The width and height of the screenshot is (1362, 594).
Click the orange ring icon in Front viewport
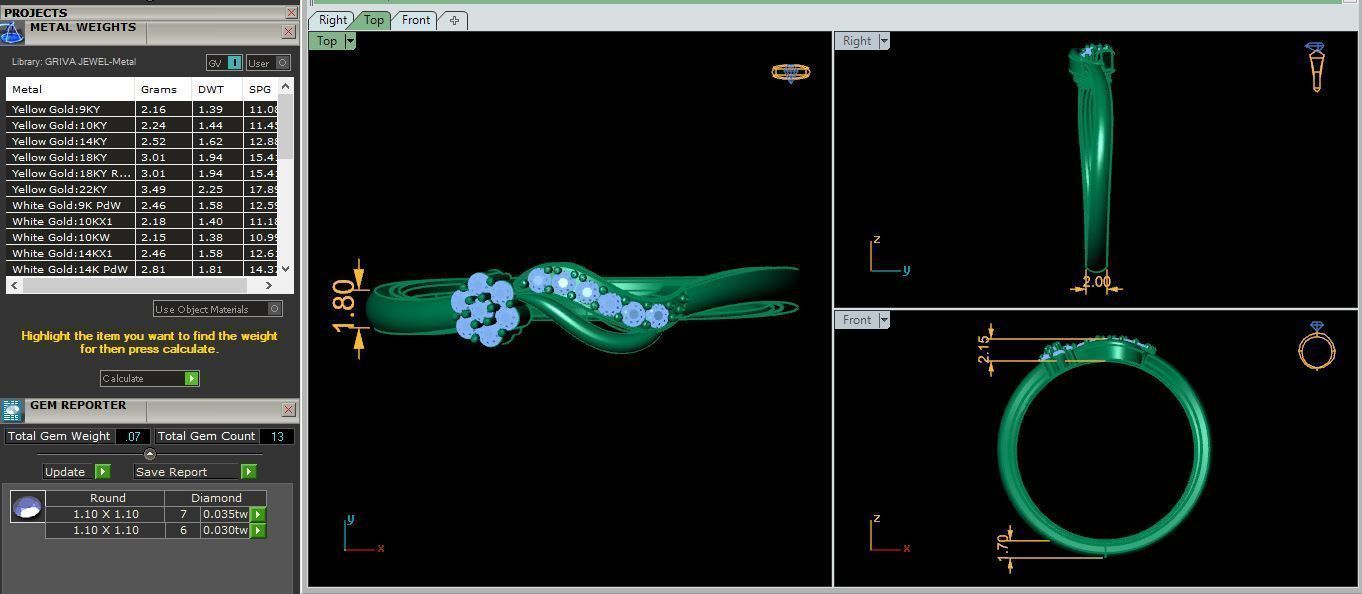[x=1316, y=345]
